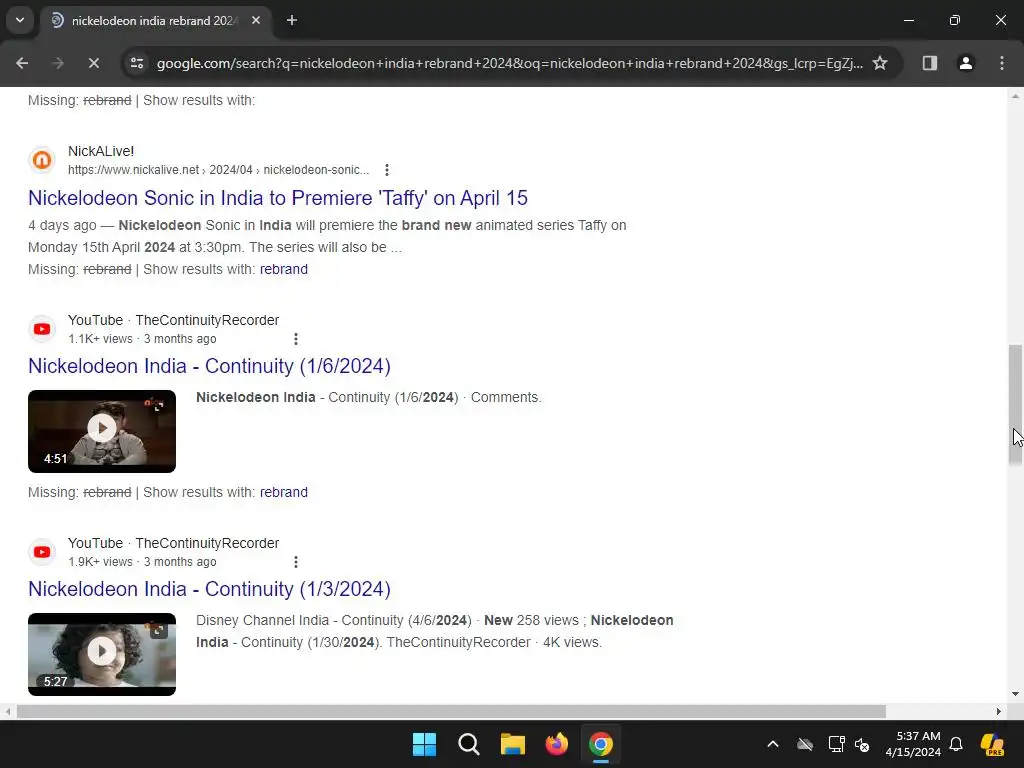Close the nickelodeon india rebrand tab
The image size is (1024, 768).
coord(256,20)
